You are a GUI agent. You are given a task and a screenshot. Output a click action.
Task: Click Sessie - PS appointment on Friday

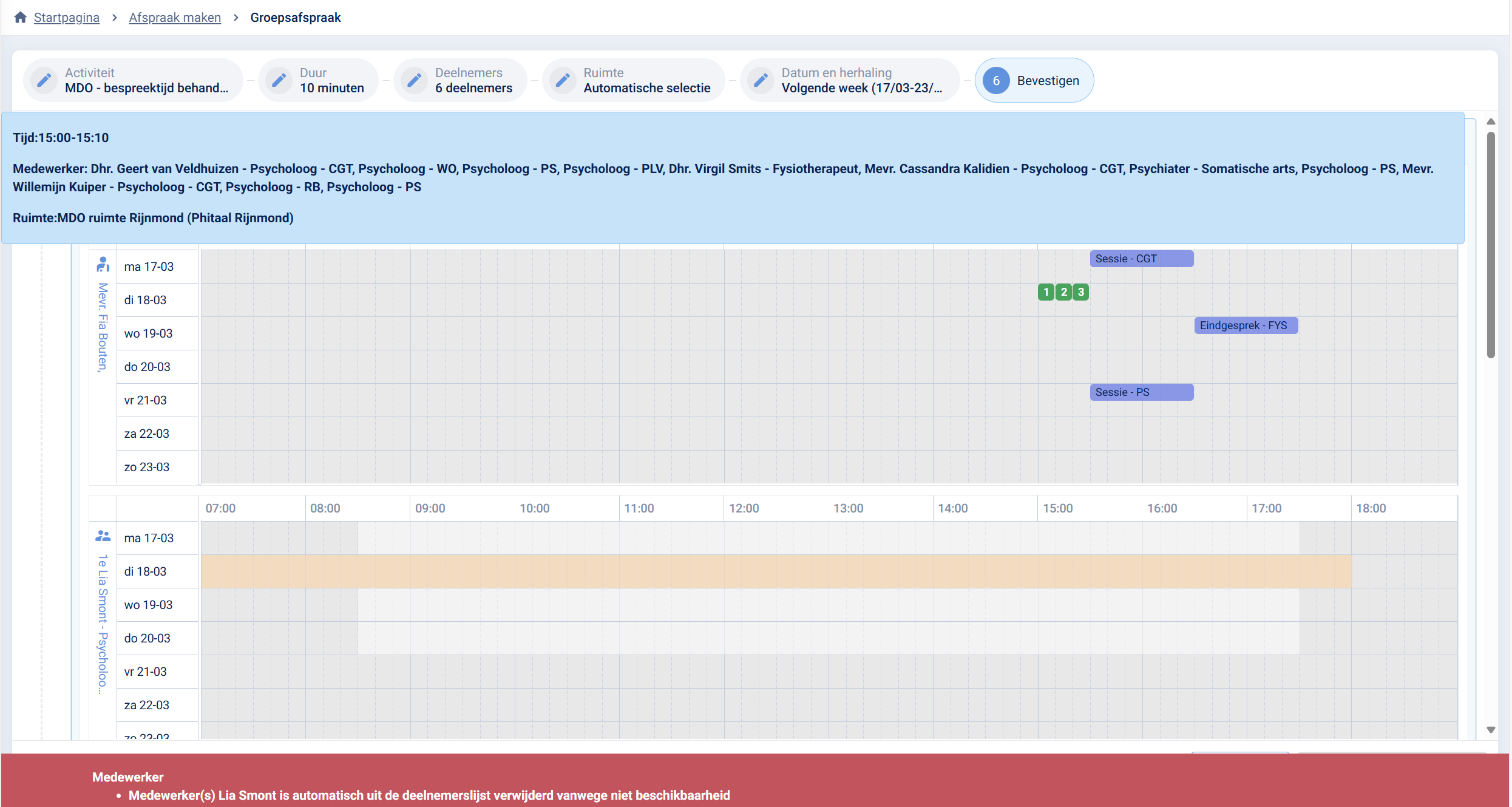(x=1141, y=392)
